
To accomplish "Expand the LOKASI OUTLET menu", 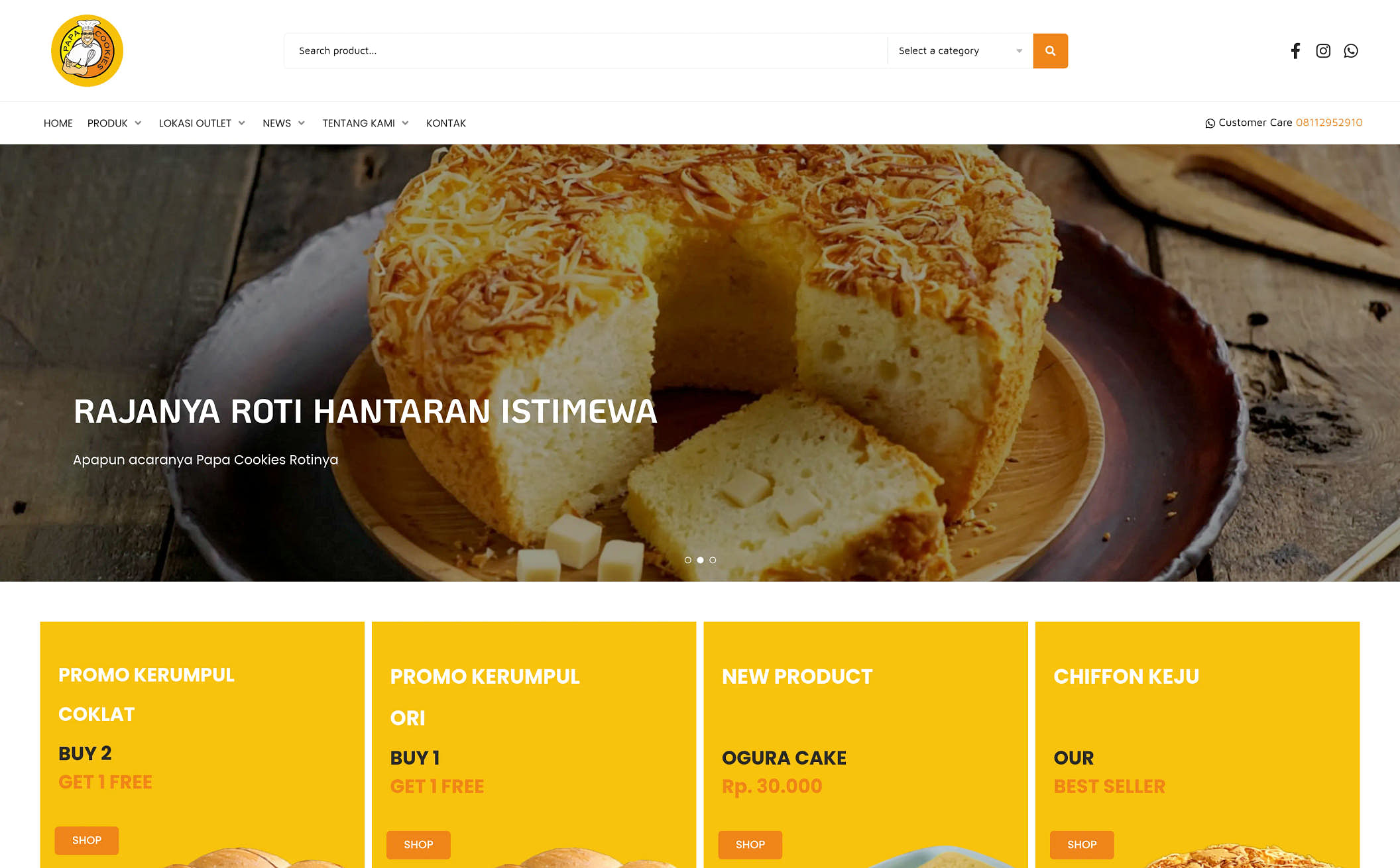I will [202, 123].
